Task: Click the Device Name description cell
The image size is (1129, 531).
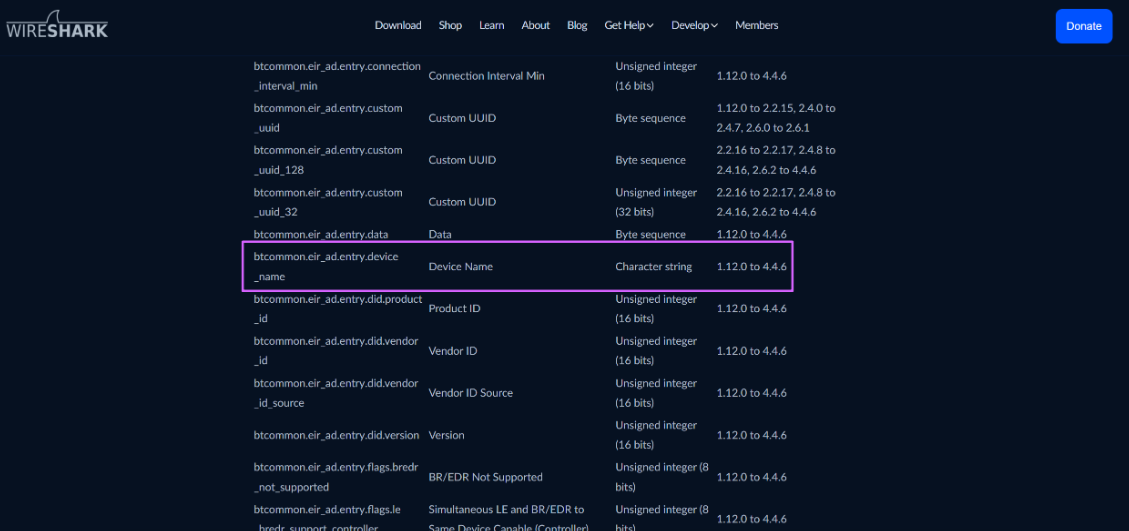Action: click(460, 267)
